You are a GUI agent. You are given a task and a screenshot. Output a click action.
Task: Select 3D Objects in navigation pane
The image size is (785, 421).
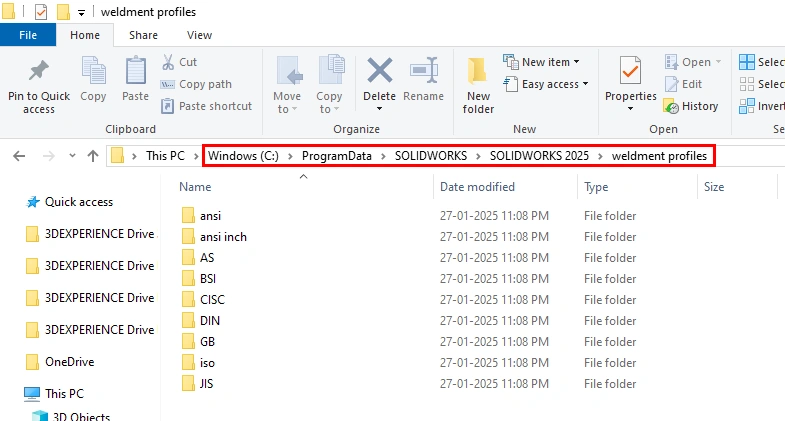point(81,416)
